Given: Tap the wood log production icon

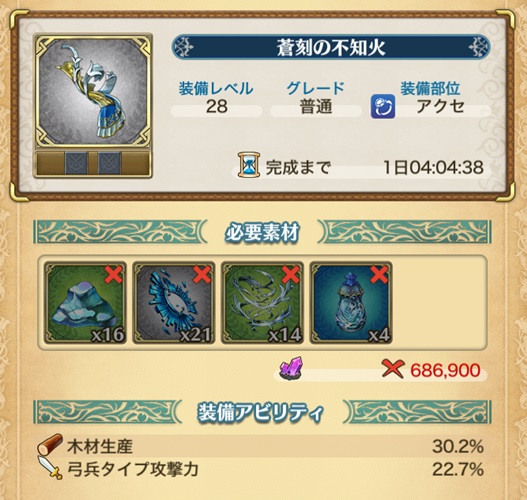Looking at the screenshot, I should [49, 444].
